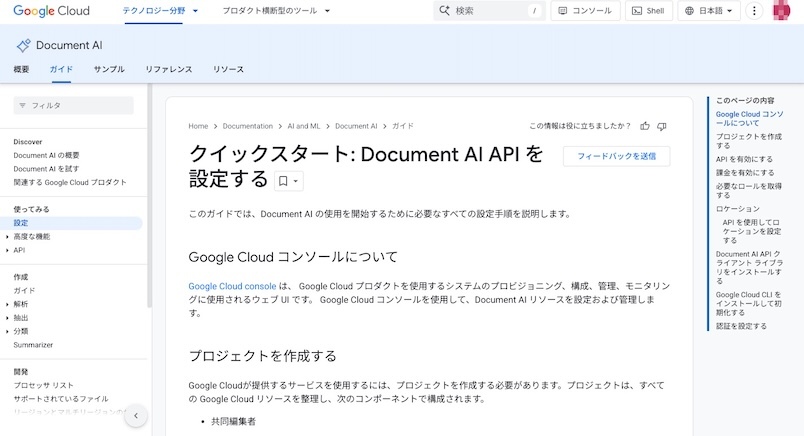Click the Document AI header title
This screenshot has width=804, height=436.
coord(69,46)
